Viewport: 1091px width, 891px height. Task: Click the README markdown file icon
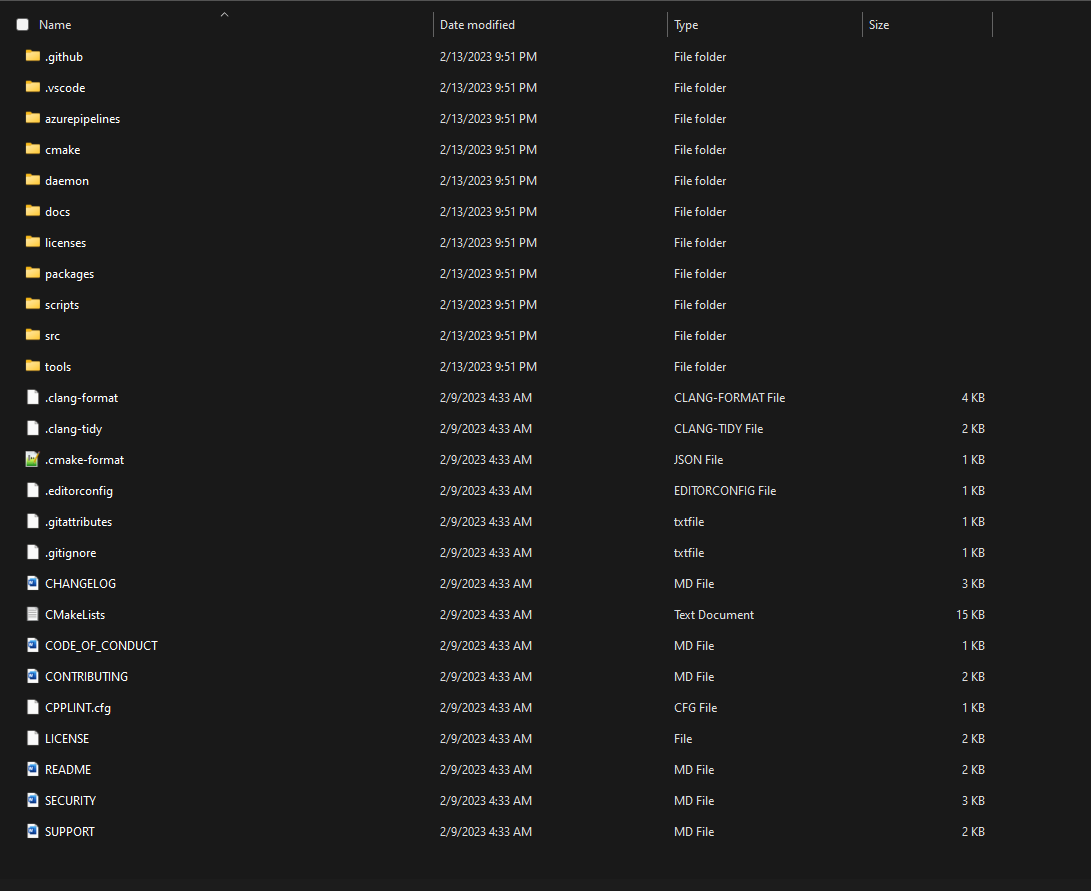click(x=31, y=769)
